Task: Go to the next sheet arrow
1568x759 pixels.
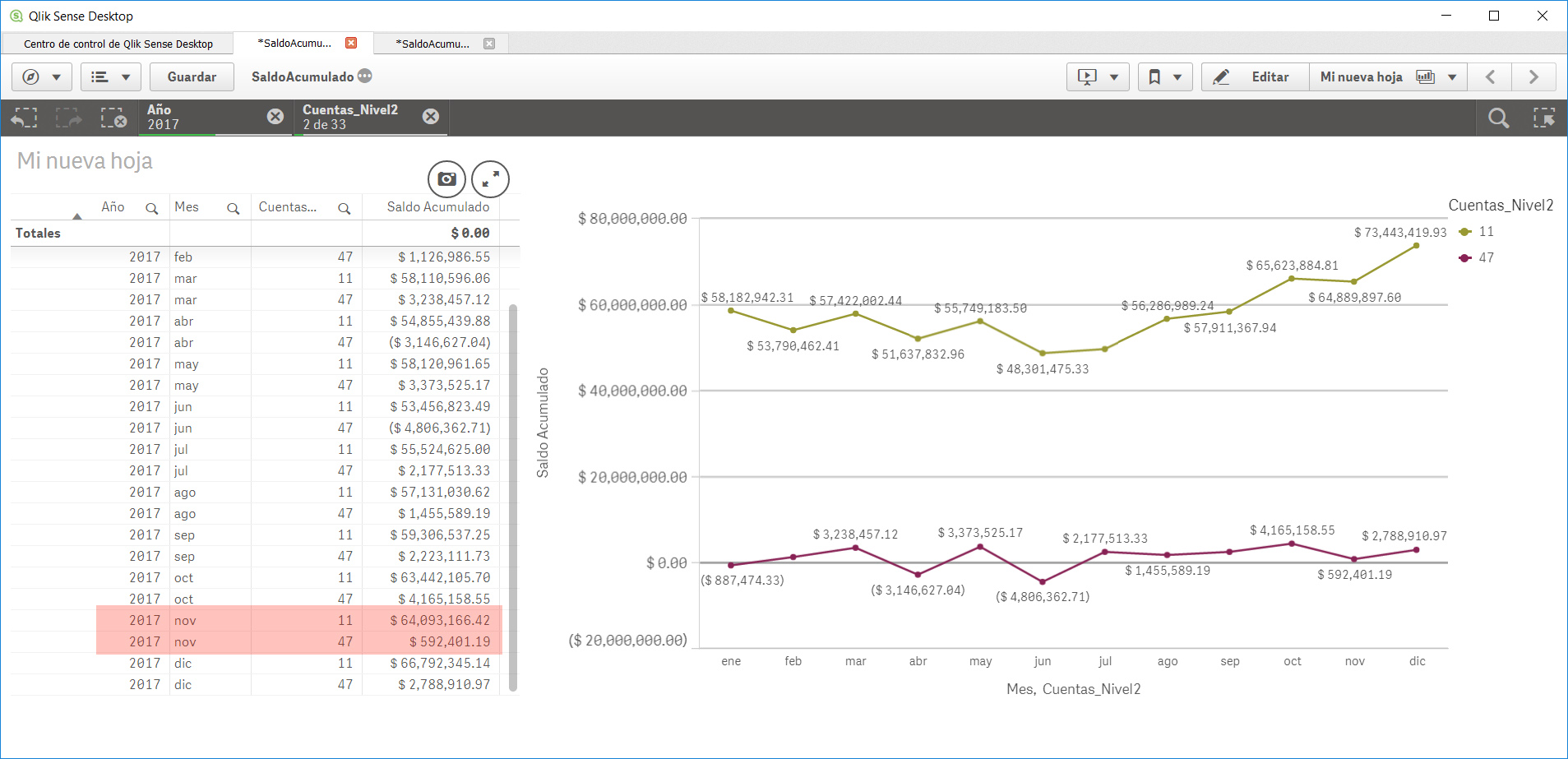Action: (1533, 76)
